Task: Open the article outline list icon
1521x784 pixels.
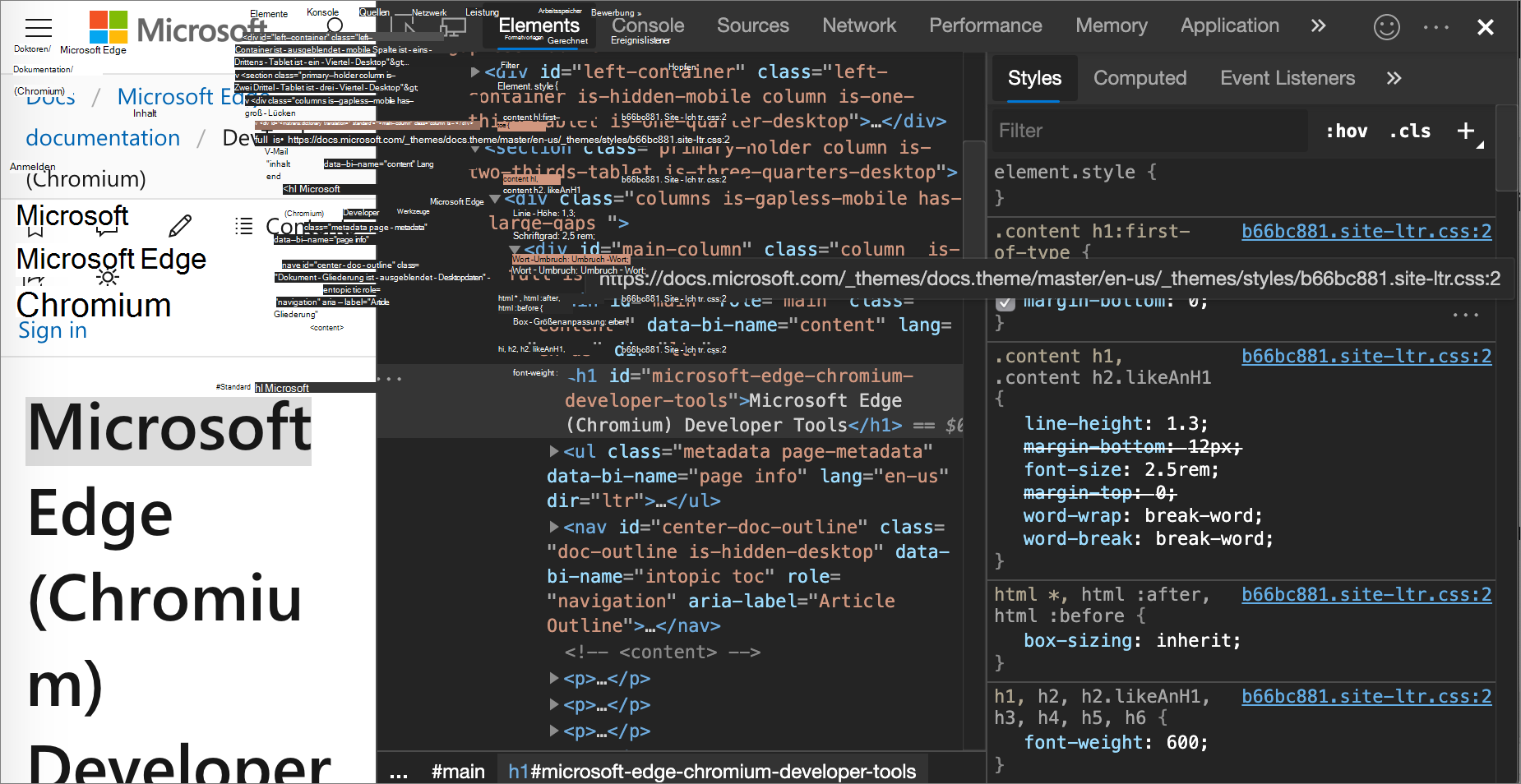Action: 244,227
